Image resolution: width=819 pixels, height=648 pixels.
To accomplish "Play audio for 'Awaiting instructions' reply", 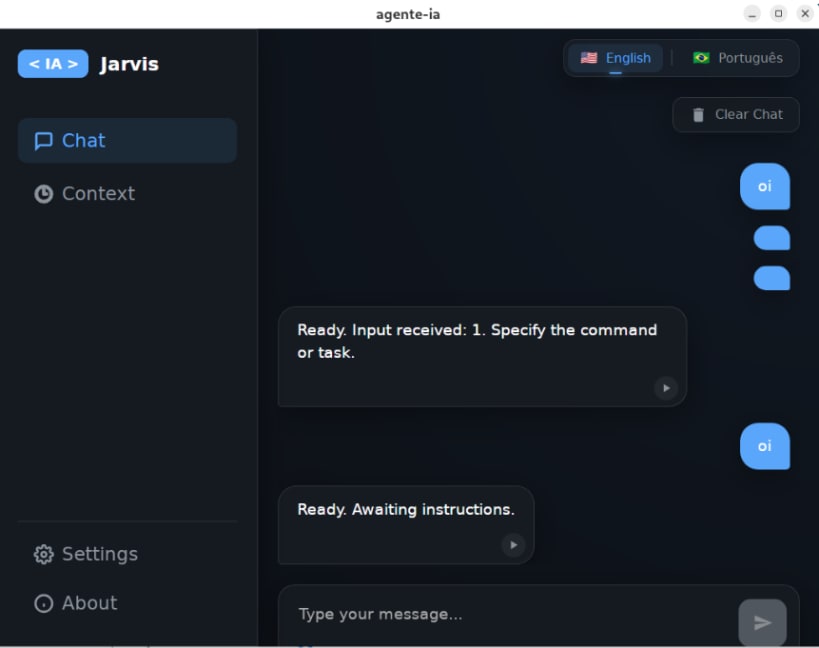I will [513, 545].
